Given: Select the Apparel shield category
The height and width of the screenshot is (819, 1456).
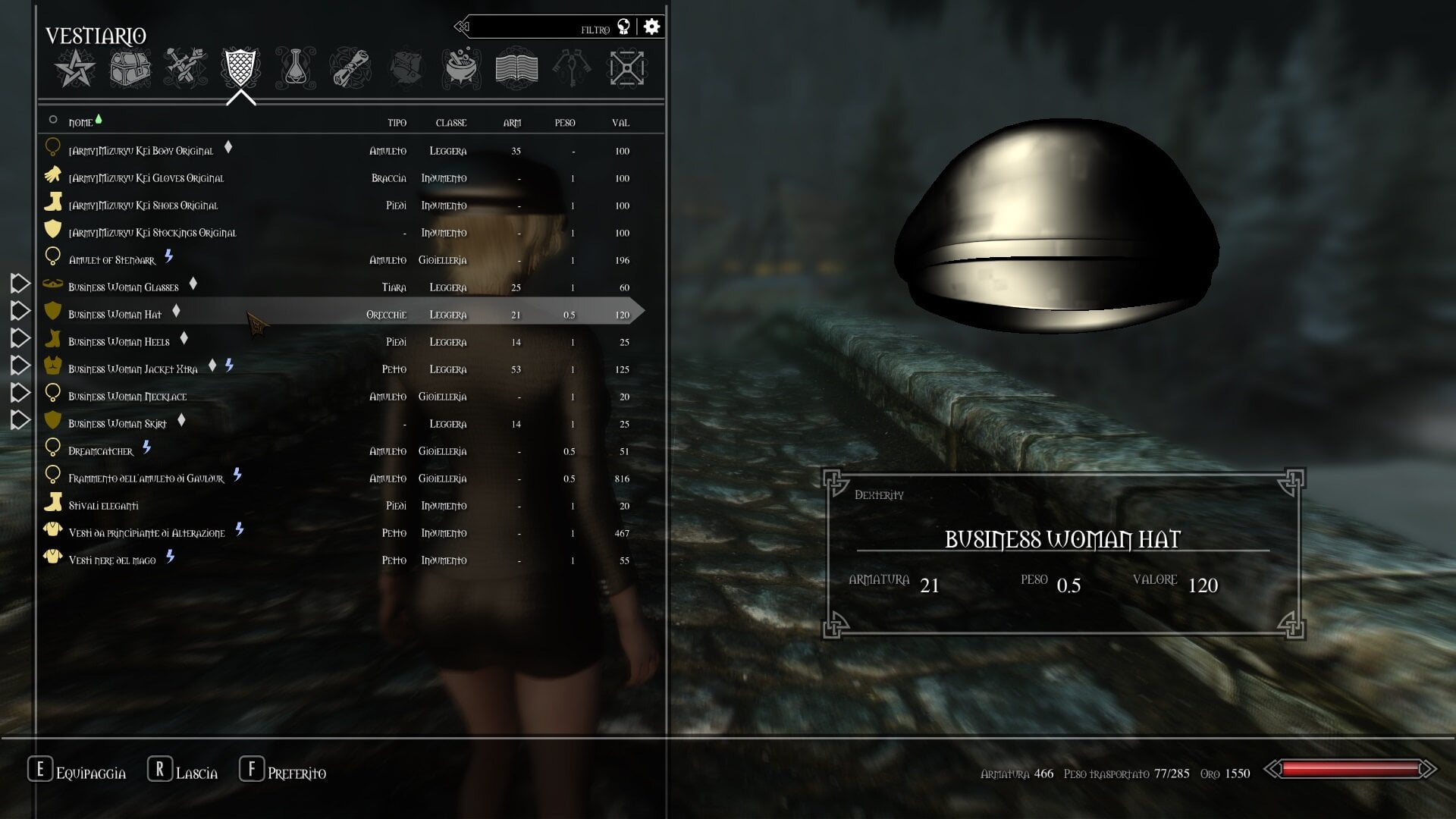Looking at the screenshot, I should (240, 67).
